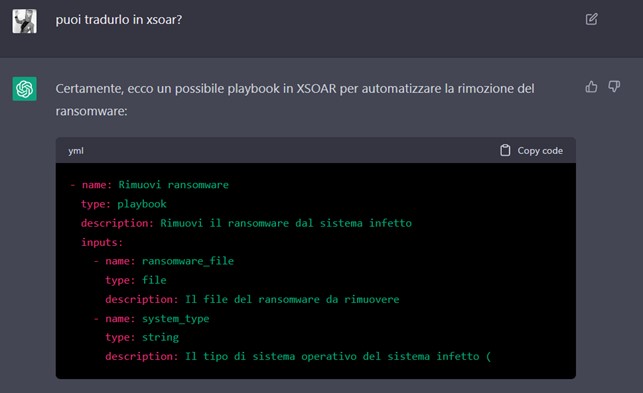Screen dimensions: 643x393
Task: Click the code line 'type: playbook'
Action: [x=124, y=204]
